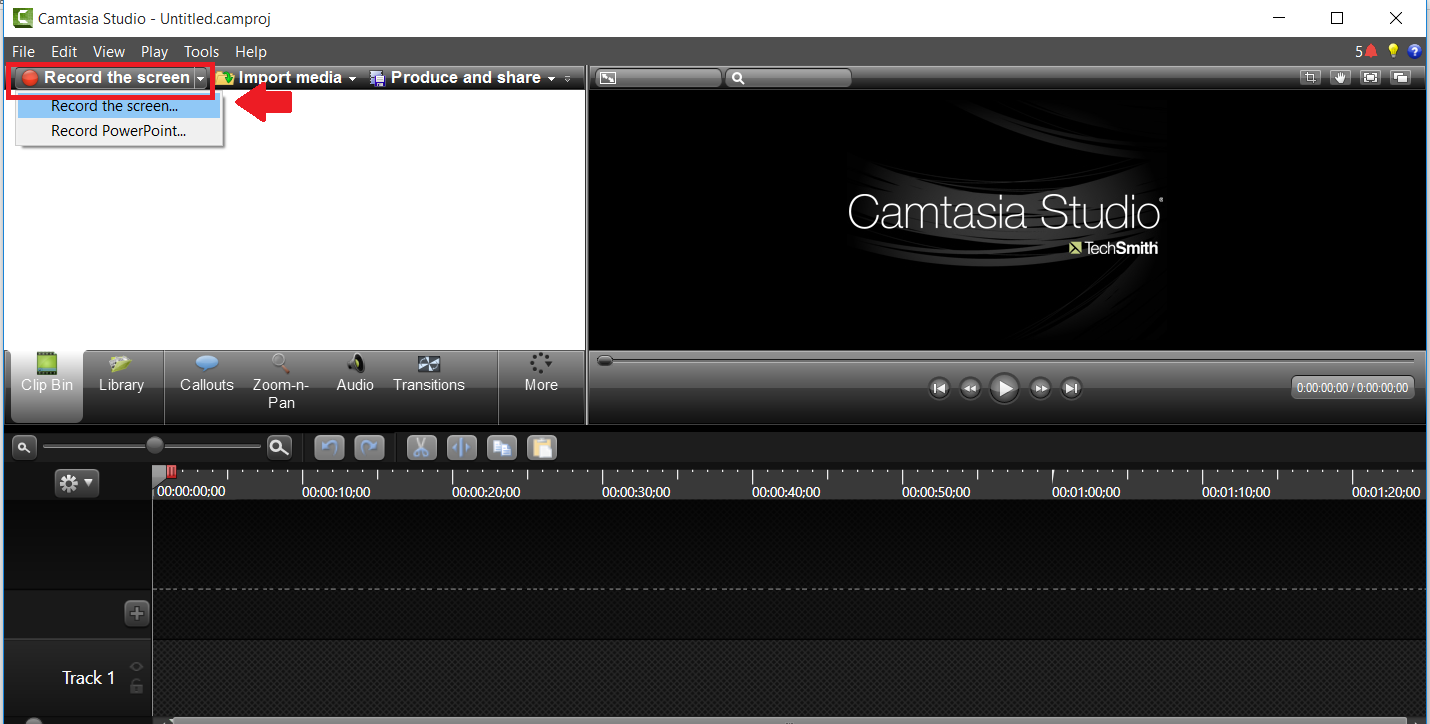
Task: Open the File menu
Action: click(x=24, y=51)
